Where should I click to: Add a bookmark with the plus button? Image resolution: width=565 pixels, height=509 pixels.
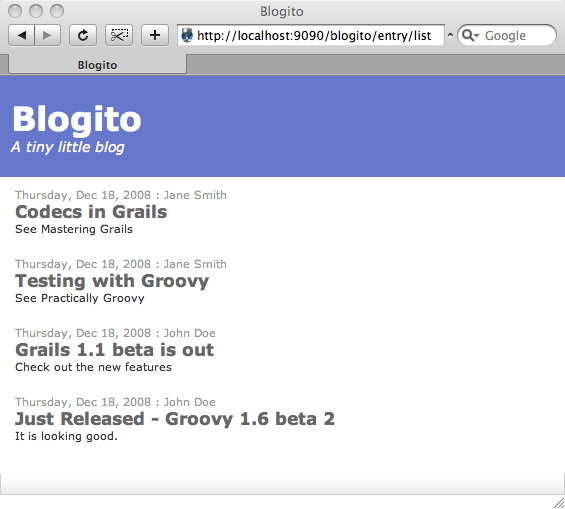pyautogui.click(x=155, y=35)
